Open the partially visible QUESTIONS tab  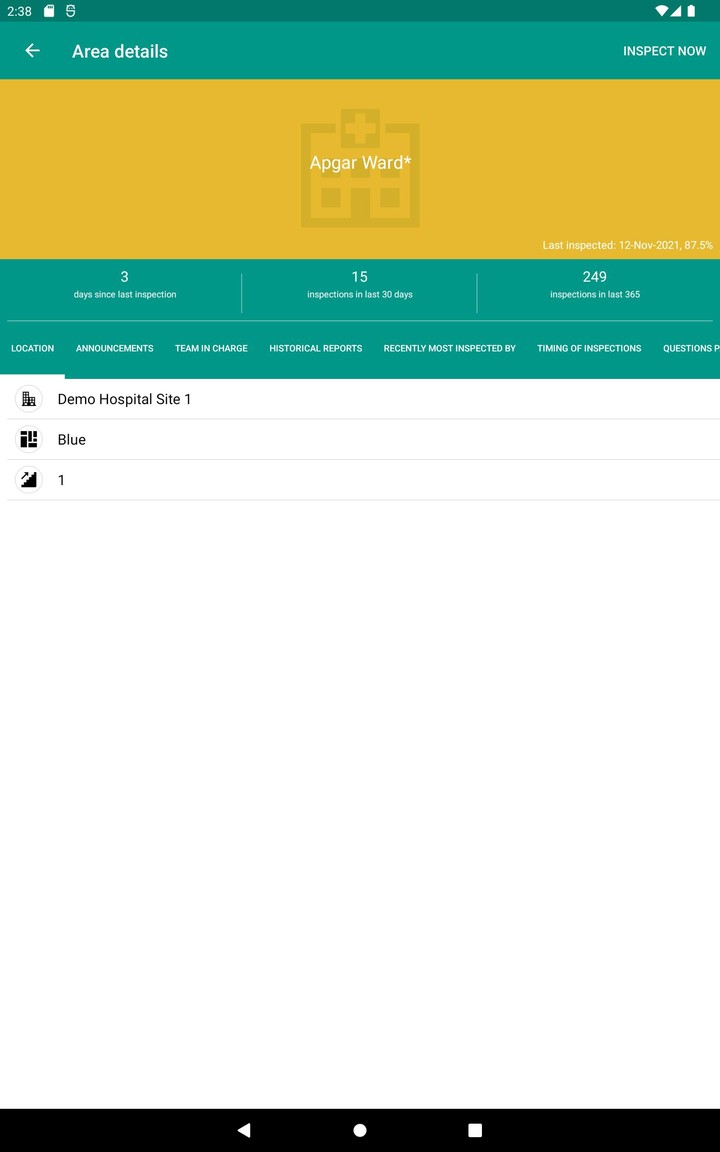click(691, 348)
